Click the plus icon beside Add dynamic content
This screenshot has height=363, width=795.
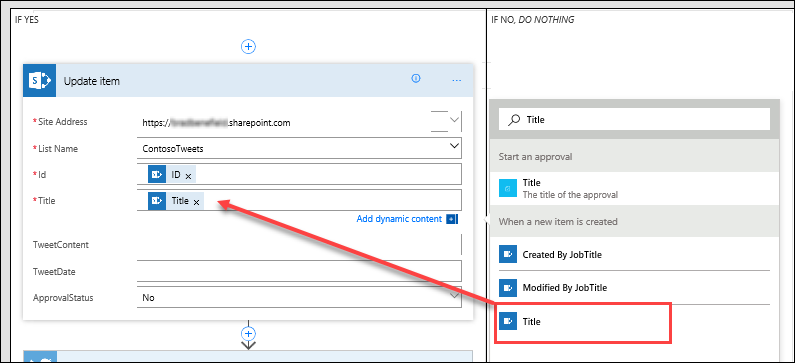pyautogui.click(x=452, y=219)
